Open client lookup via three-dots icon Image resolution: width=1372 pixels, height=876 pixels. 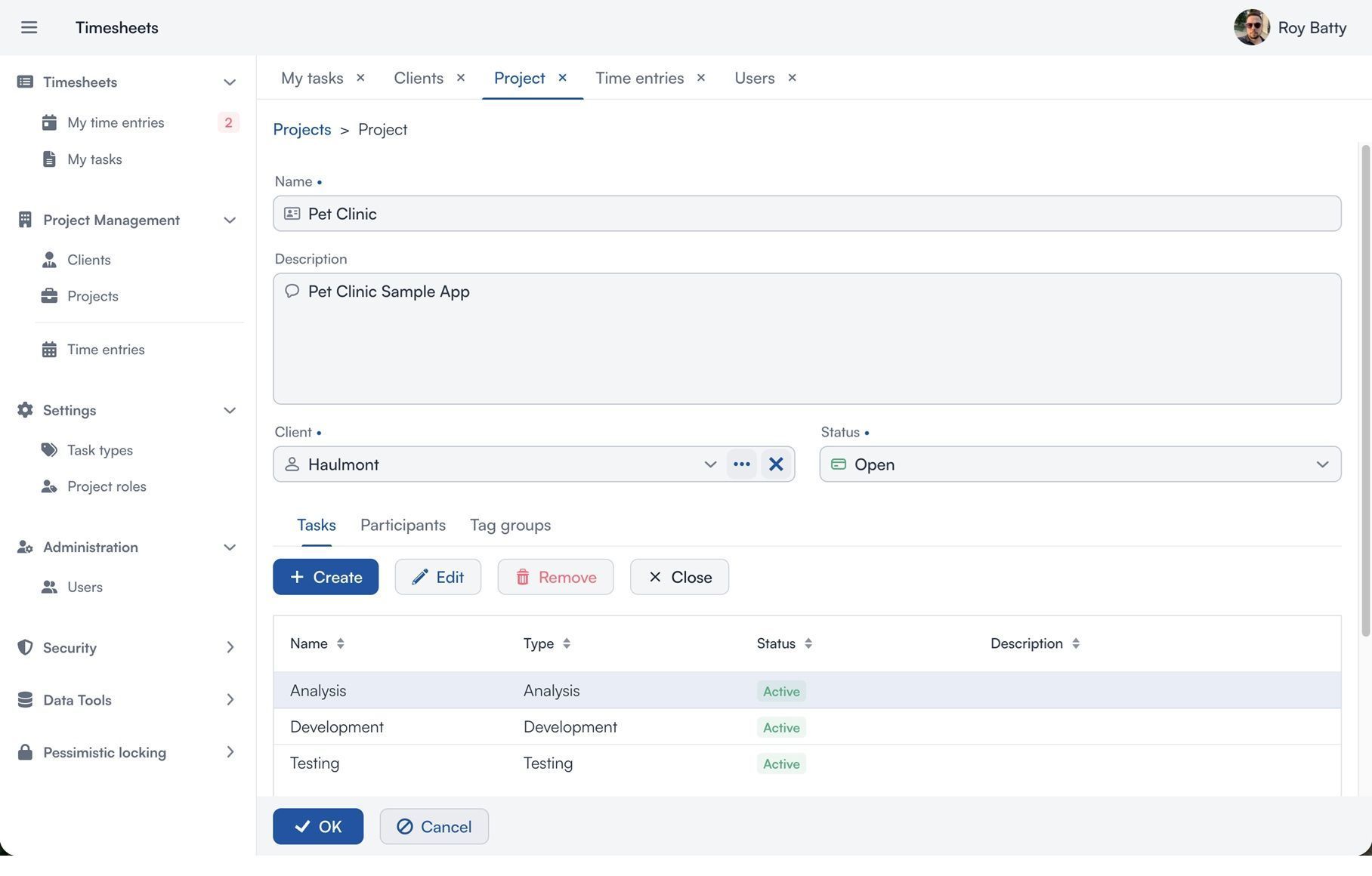741,464
